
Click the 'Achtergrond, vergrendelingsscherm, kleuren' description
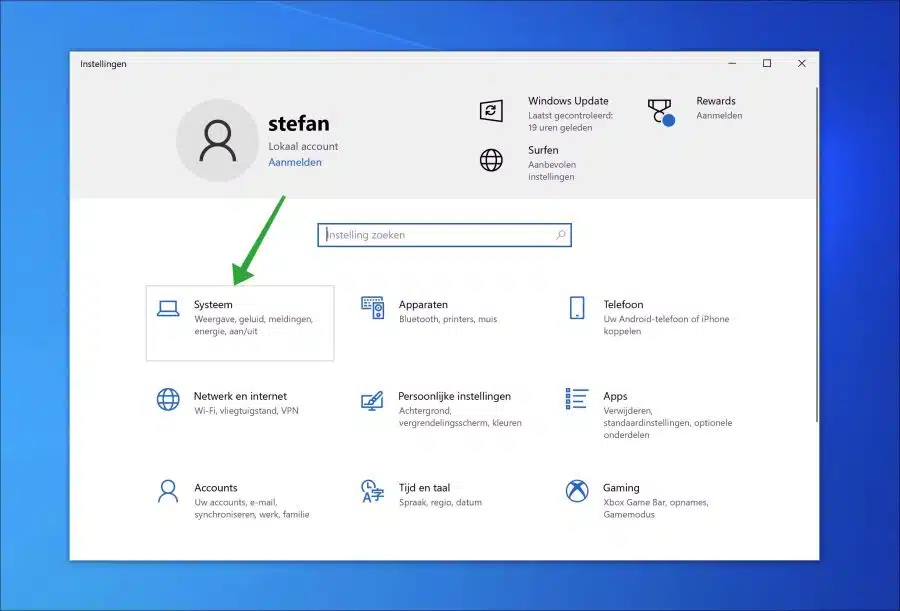click(460, 417)
